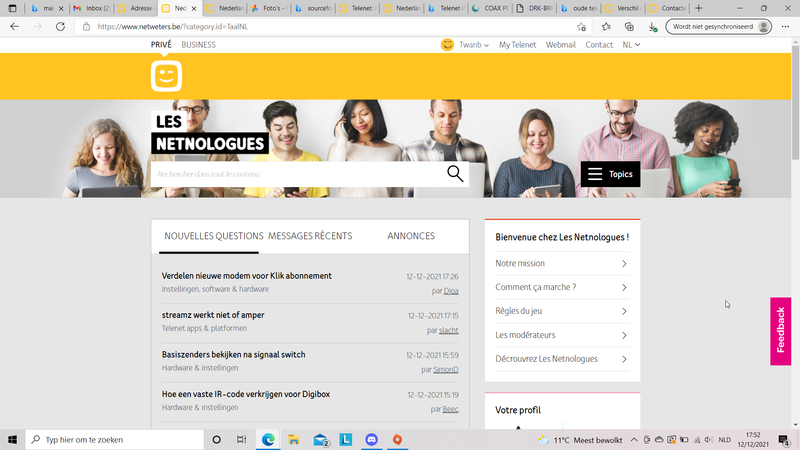Click the yellow smiley user avatar

click(x=447, y=45)
